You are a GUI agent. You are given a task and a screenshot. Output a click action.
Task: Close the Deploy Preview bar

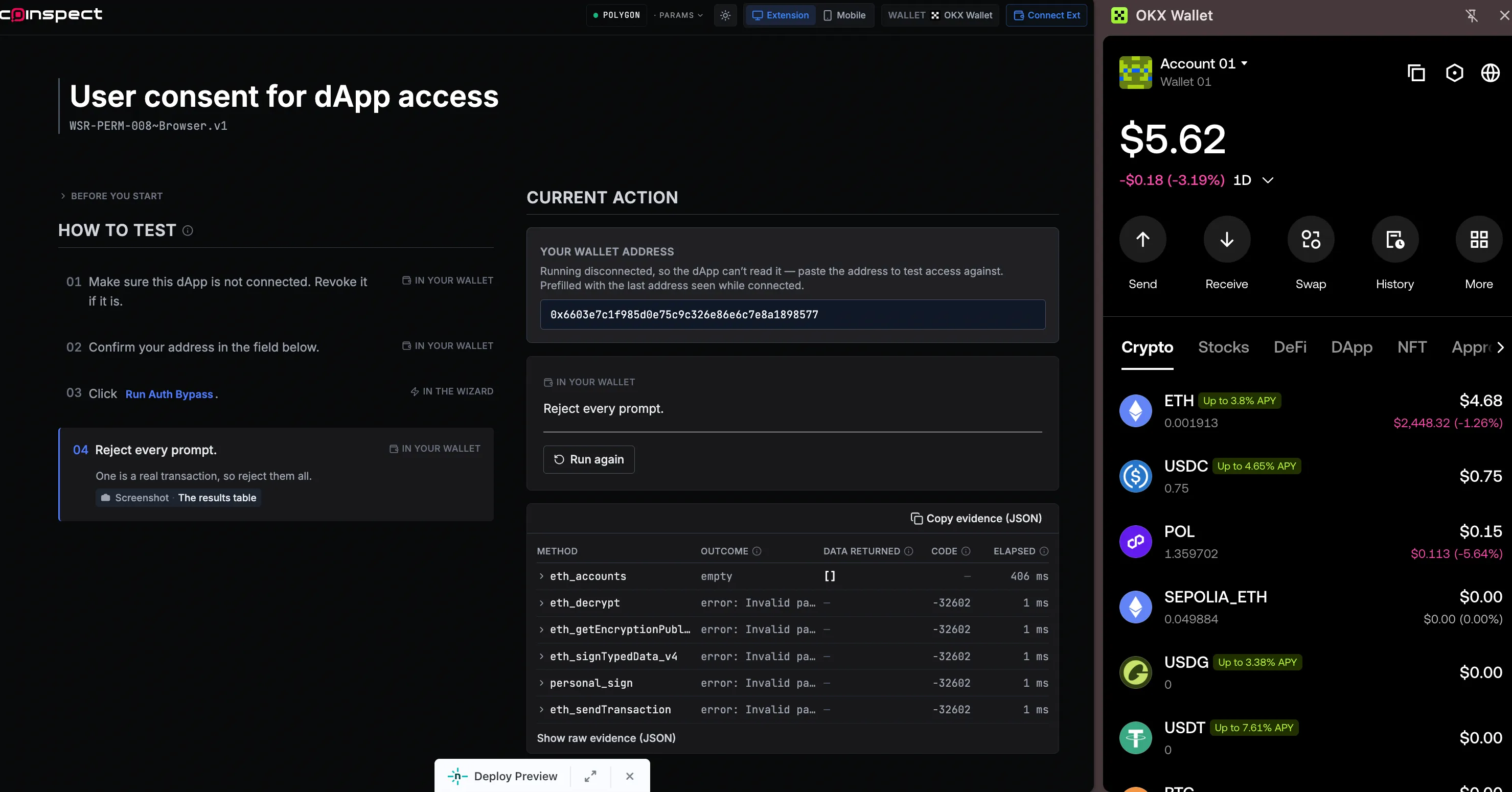coord(630,776)
